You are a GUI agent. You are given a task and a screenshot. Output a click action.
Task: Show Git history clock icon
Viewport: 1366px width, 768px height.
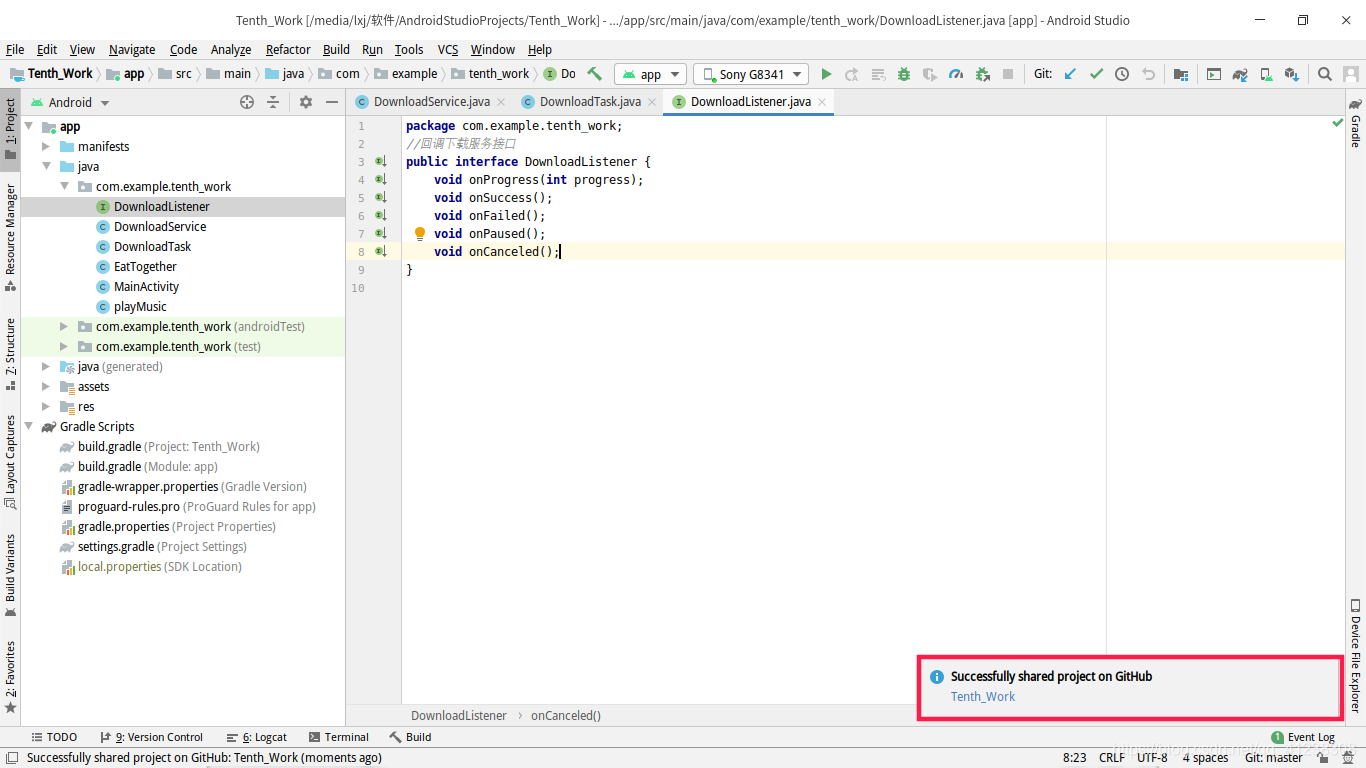pyautogui.click(x=1122, y=74)
